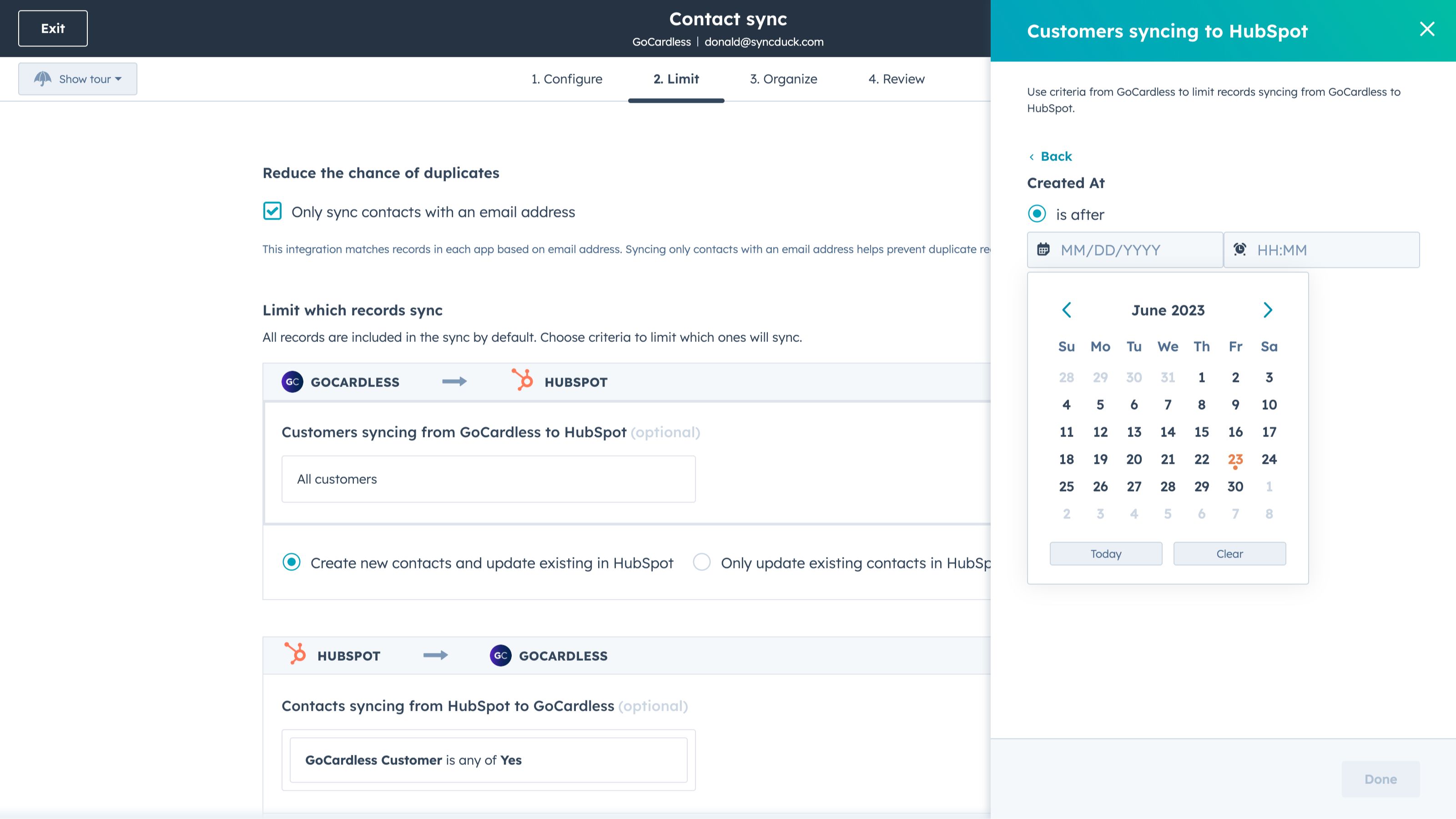This screenshot has width=1456, height=819.
Task: Uncheck Only sync contacts with an email address
Action: 272,211
